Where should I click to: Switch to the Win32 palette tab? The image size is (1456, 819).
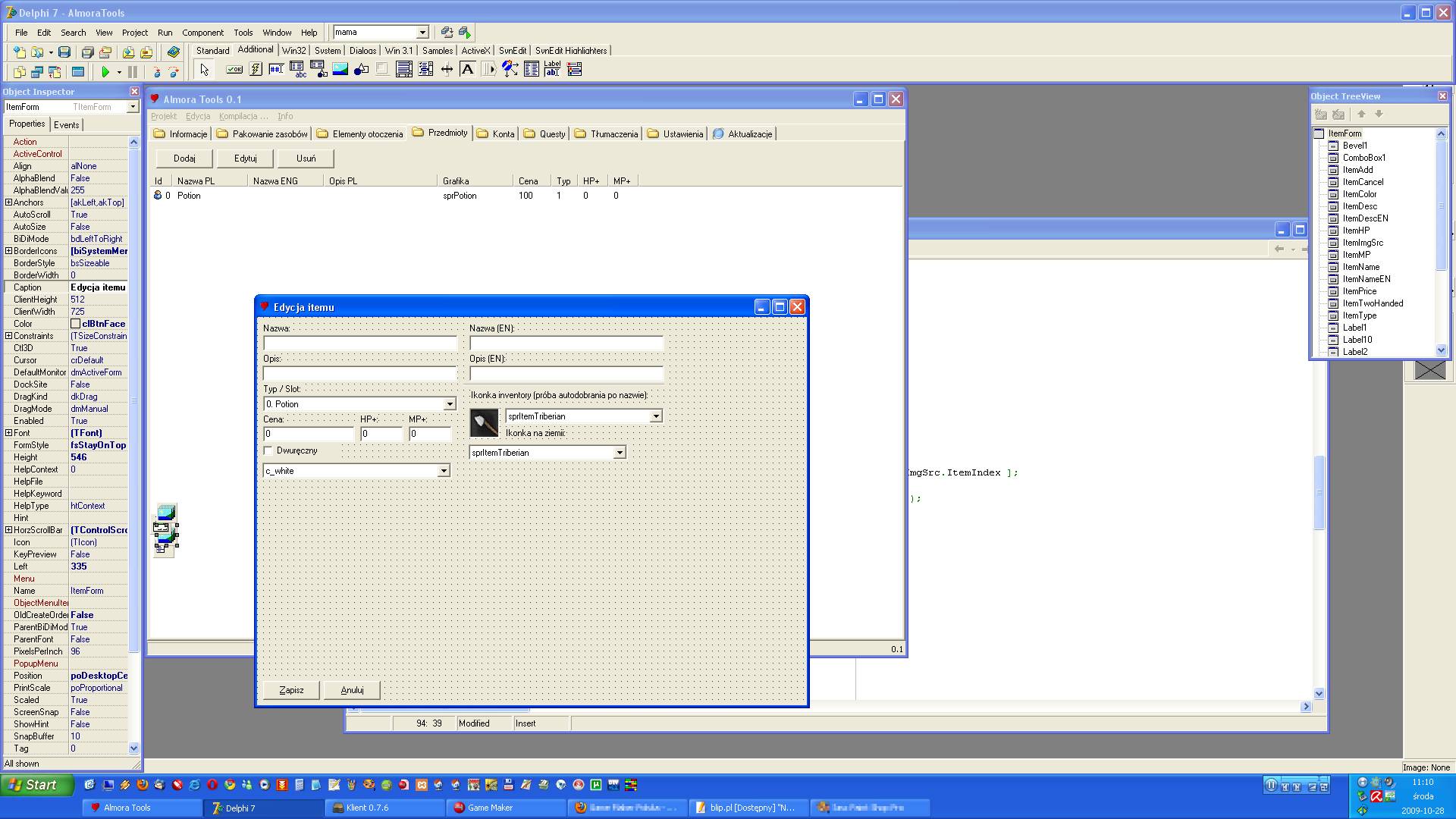(293, 51)
